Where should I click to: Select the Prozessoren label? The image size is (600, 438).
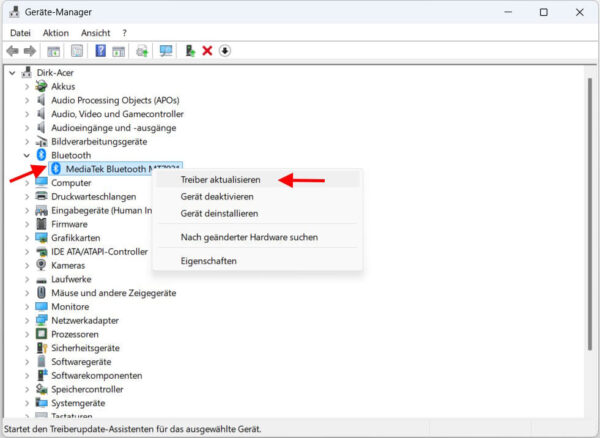tap(75, 334)
